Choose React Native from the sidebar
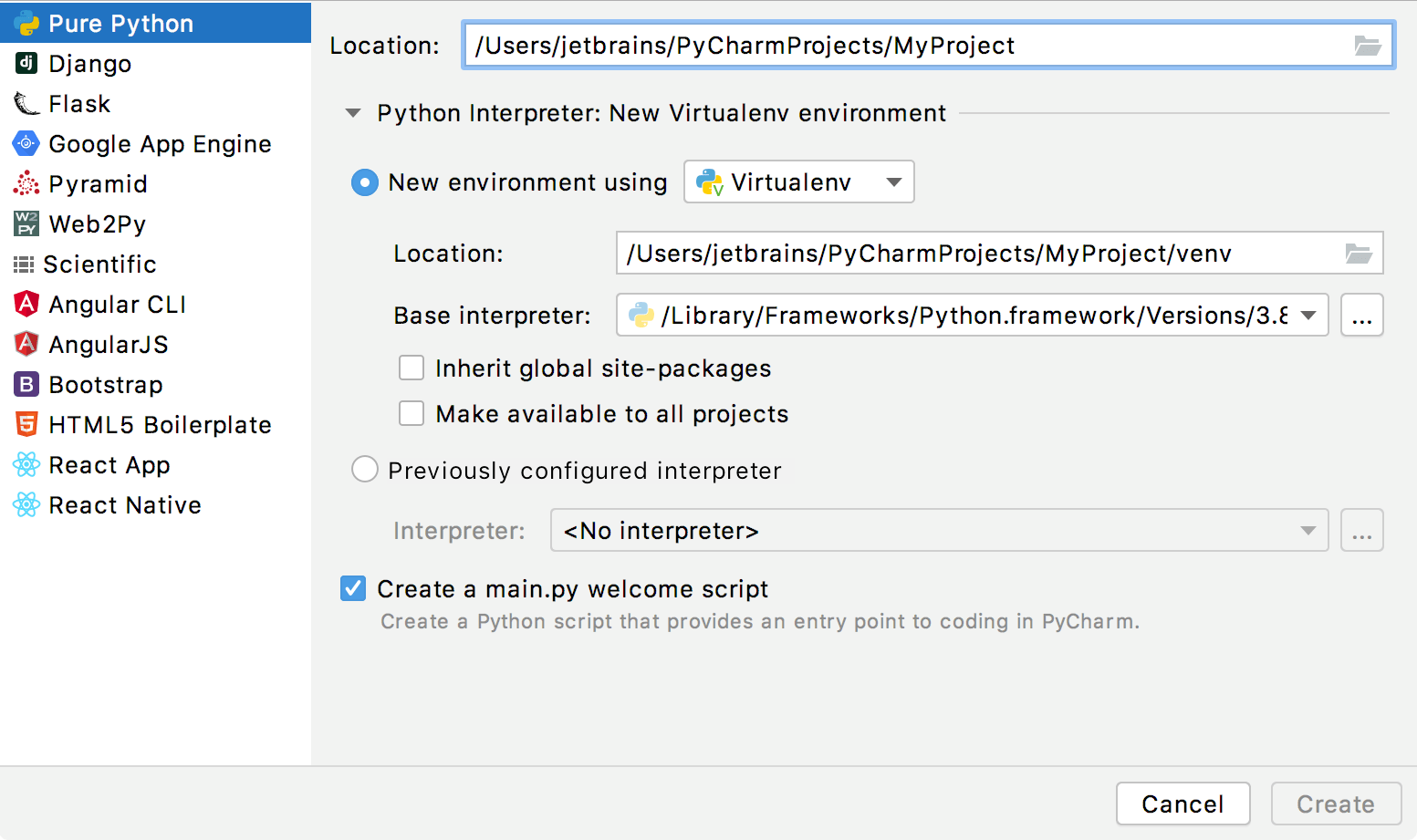The width and height of the screenshot is (1417, 840). coord(25,504)
